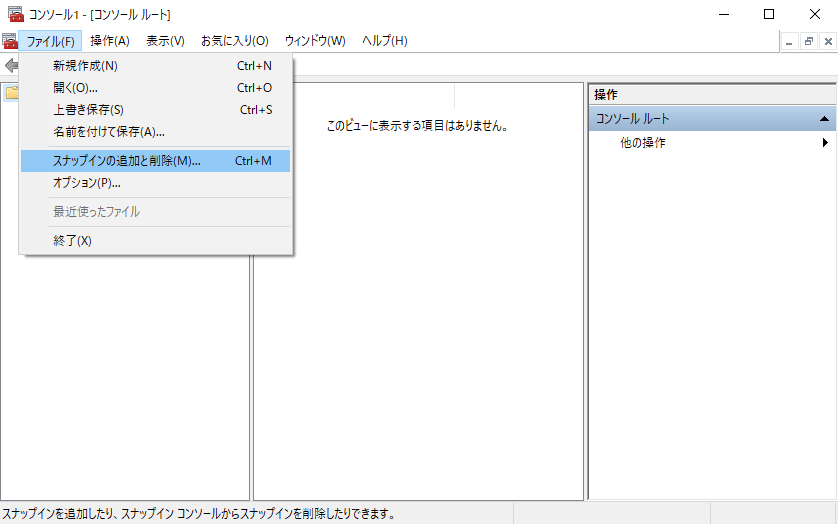Click the console document icon beside the ファイル menu
Viewport: 838px width, 524px height.
(10, 41)
